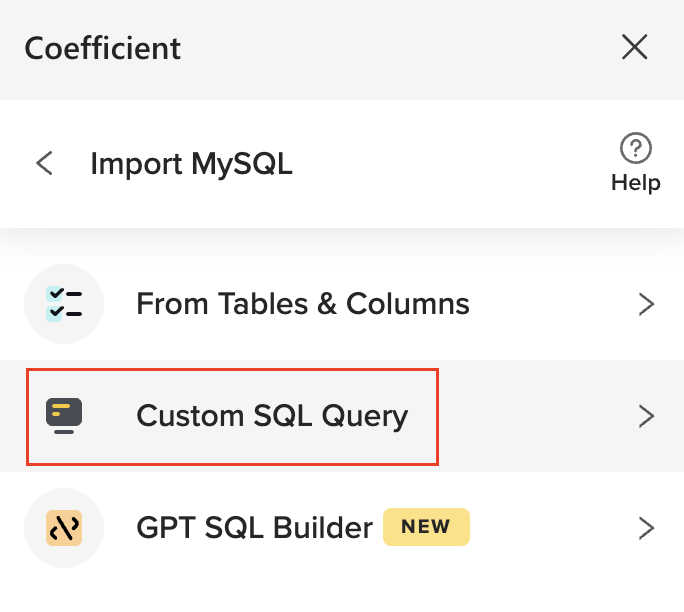Expand chevron next to From Tables & Columns
684x612 pixels.
pos(646,304)
